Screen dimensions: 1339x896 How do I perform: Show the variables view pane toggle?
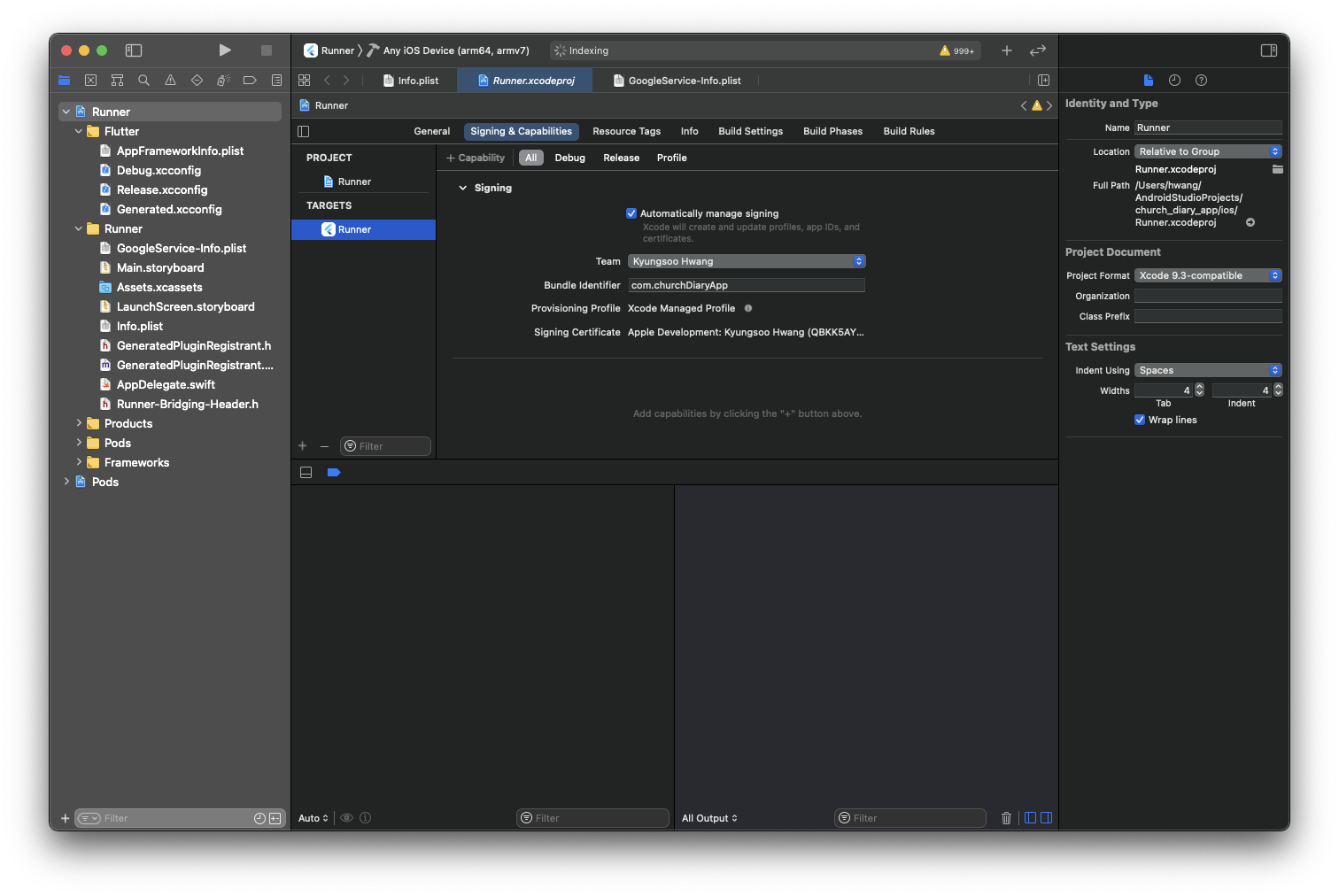pos(1030,818)
